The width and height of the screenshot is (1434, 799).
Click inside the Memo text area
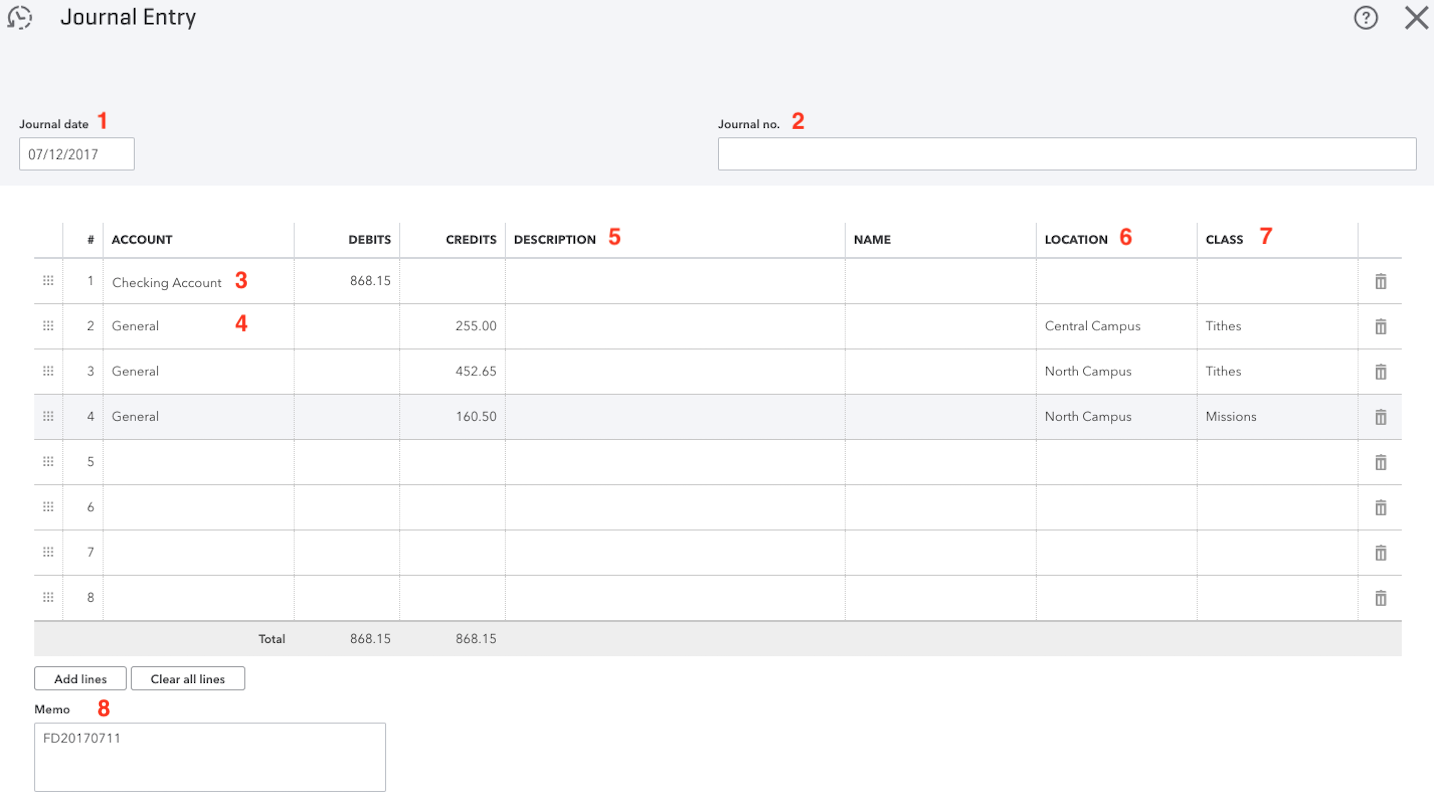(x=210, y=757)
